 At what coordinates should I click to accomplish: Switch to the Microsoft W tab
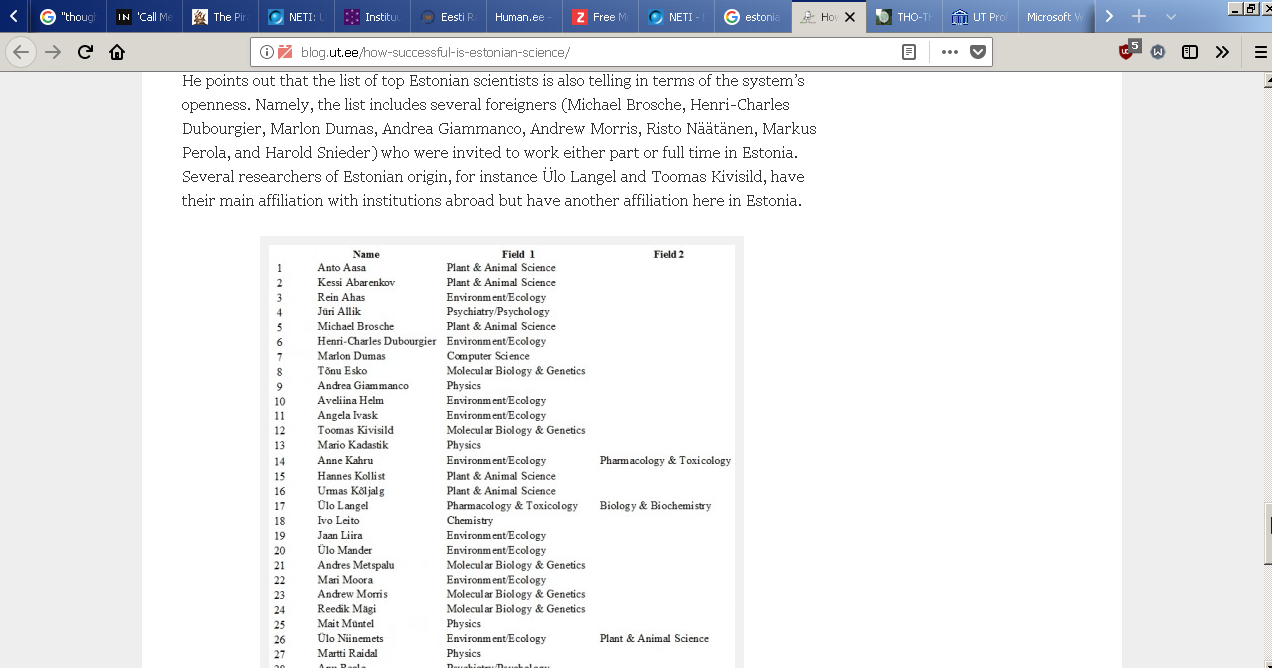[x=1055, y=17]
